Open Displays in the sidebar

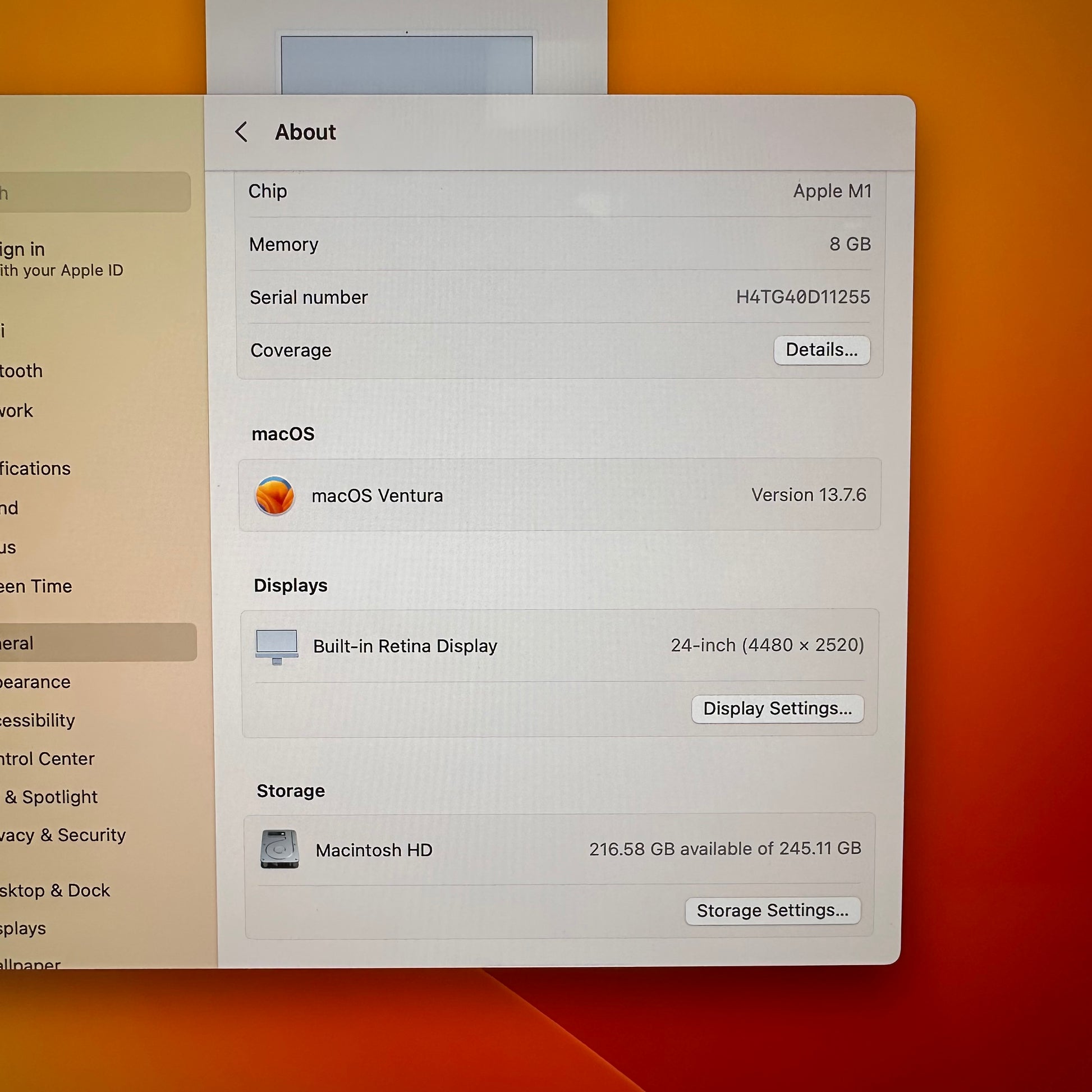pyautogui.click(x=23, y=928)
